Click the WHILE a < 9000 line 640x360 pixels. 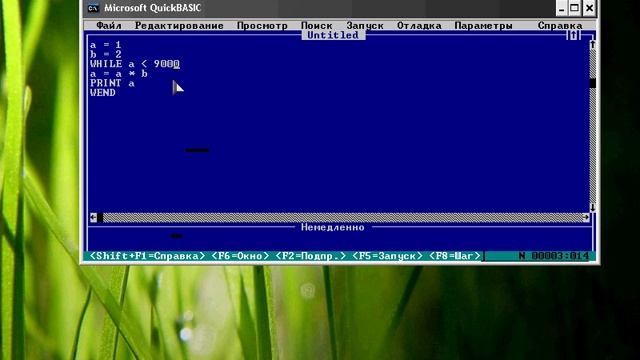(x=135, y=64)
